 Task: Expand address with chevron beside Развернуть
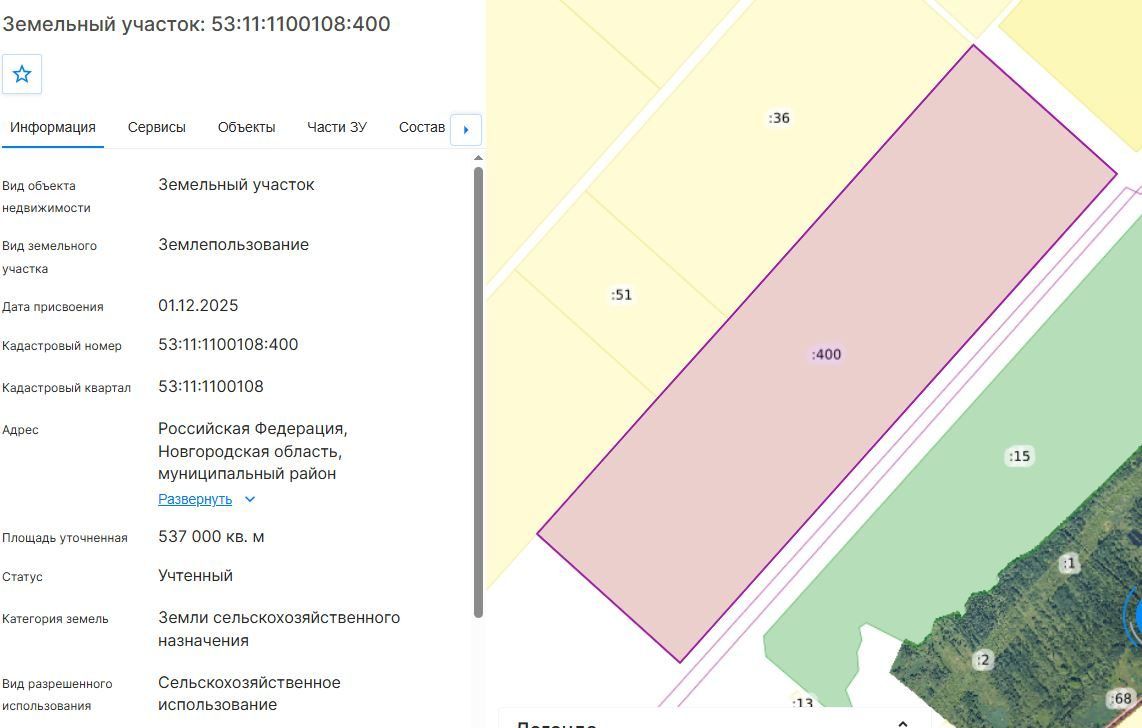point(250,499)
